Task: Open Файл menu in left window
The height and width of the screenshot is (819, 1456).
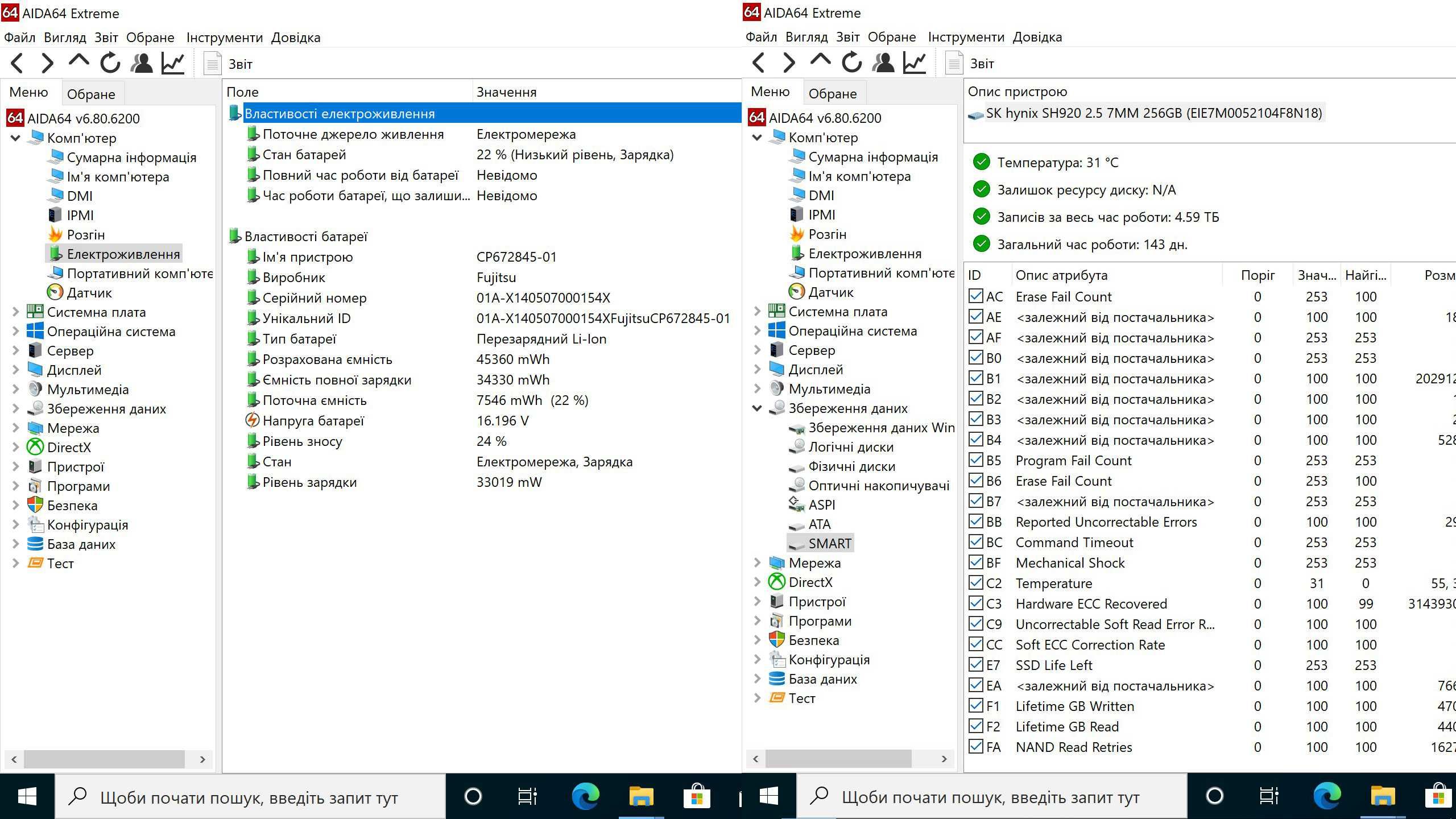Action: pyautogui.click(x=20, y=38)
